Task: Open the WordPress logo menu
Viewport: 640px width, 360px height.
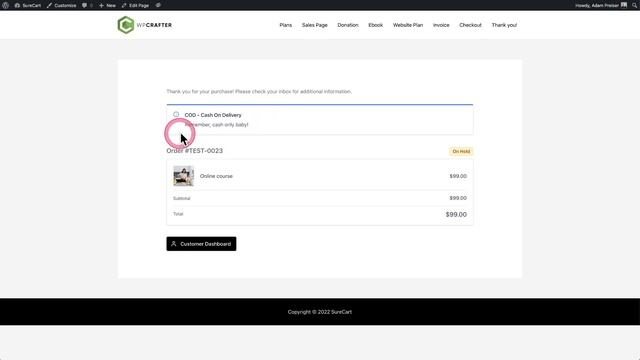Action: 6,5
